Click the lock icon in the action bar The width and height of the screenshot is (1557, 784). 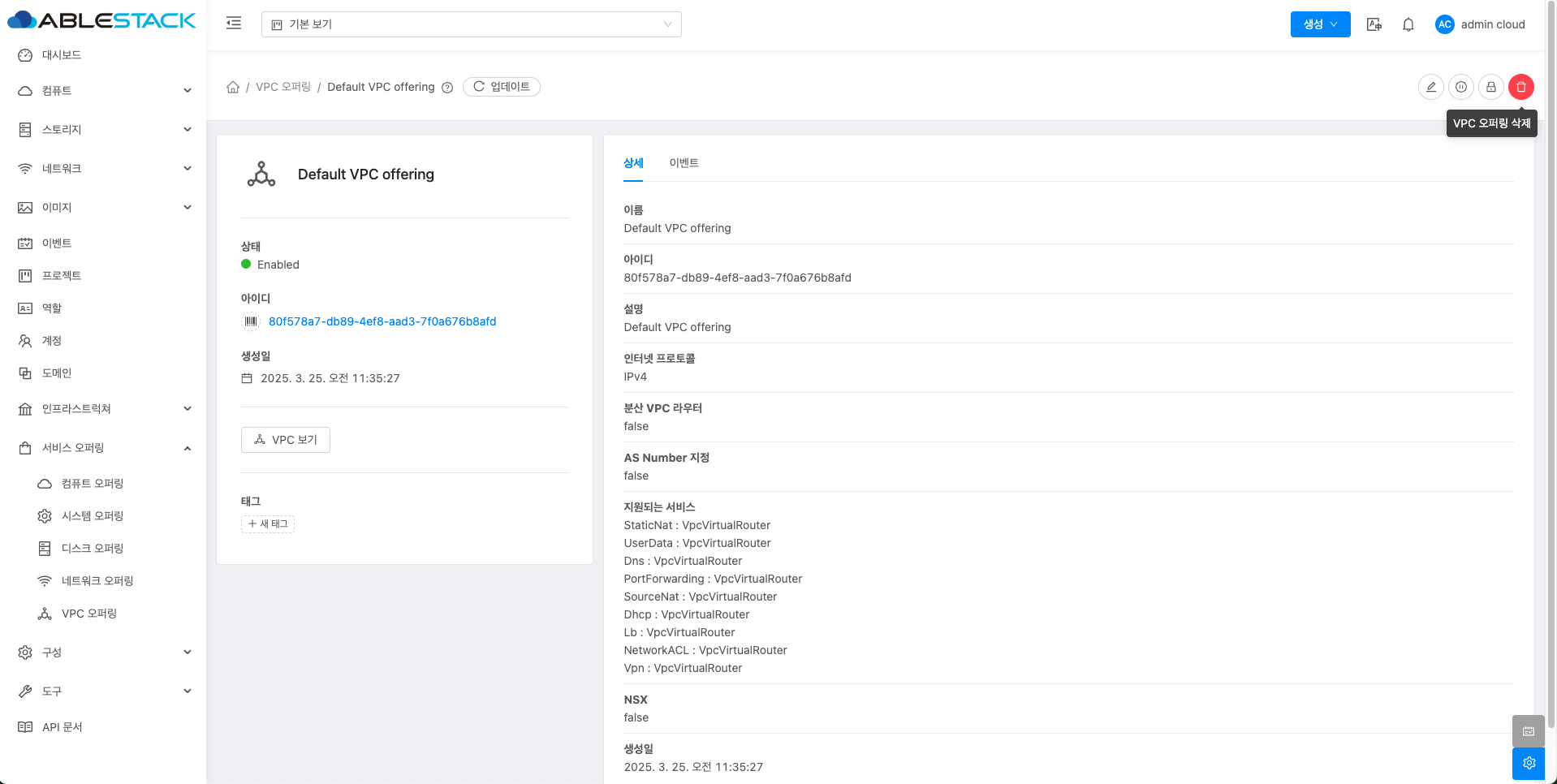[x=1490, y=87]
